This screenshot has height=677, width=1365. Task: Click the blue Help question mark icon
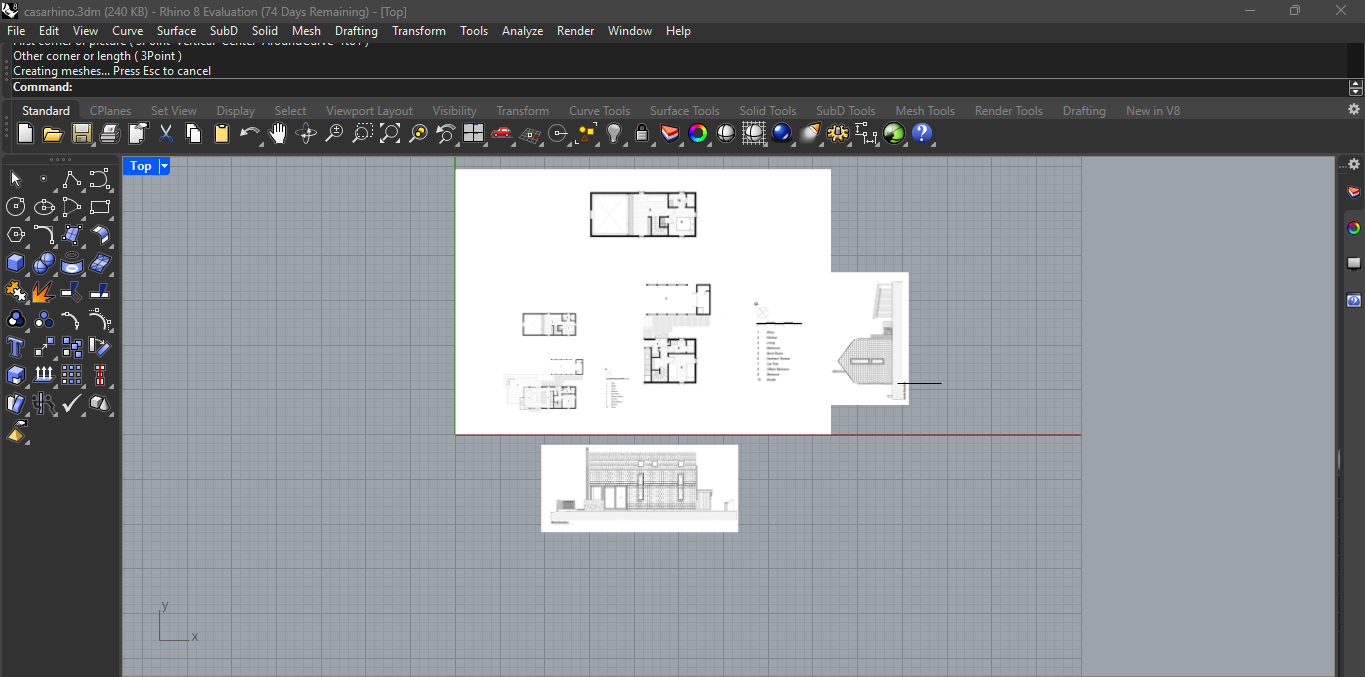click(x=922, y=133)
